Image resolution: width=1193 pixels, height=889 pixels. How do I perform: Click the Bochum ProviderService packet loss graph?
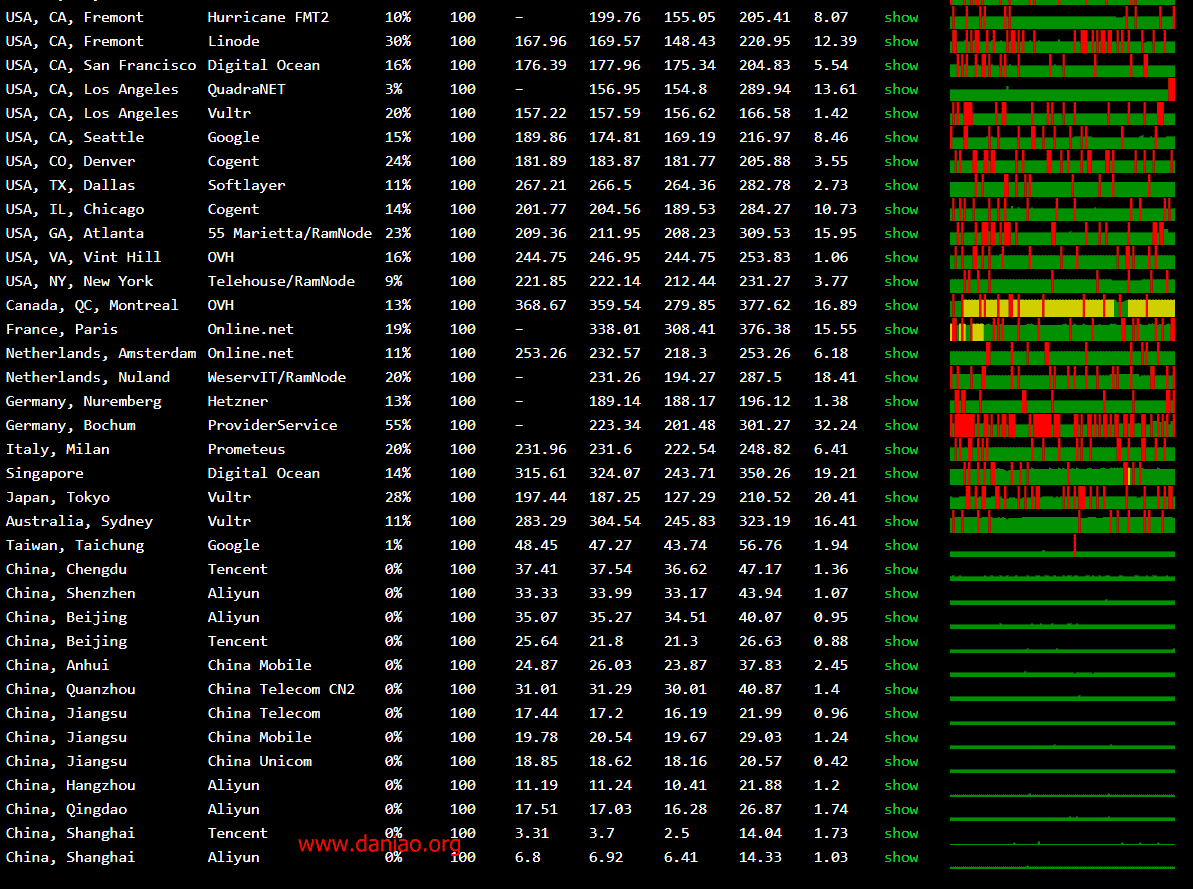[1062, 425]
